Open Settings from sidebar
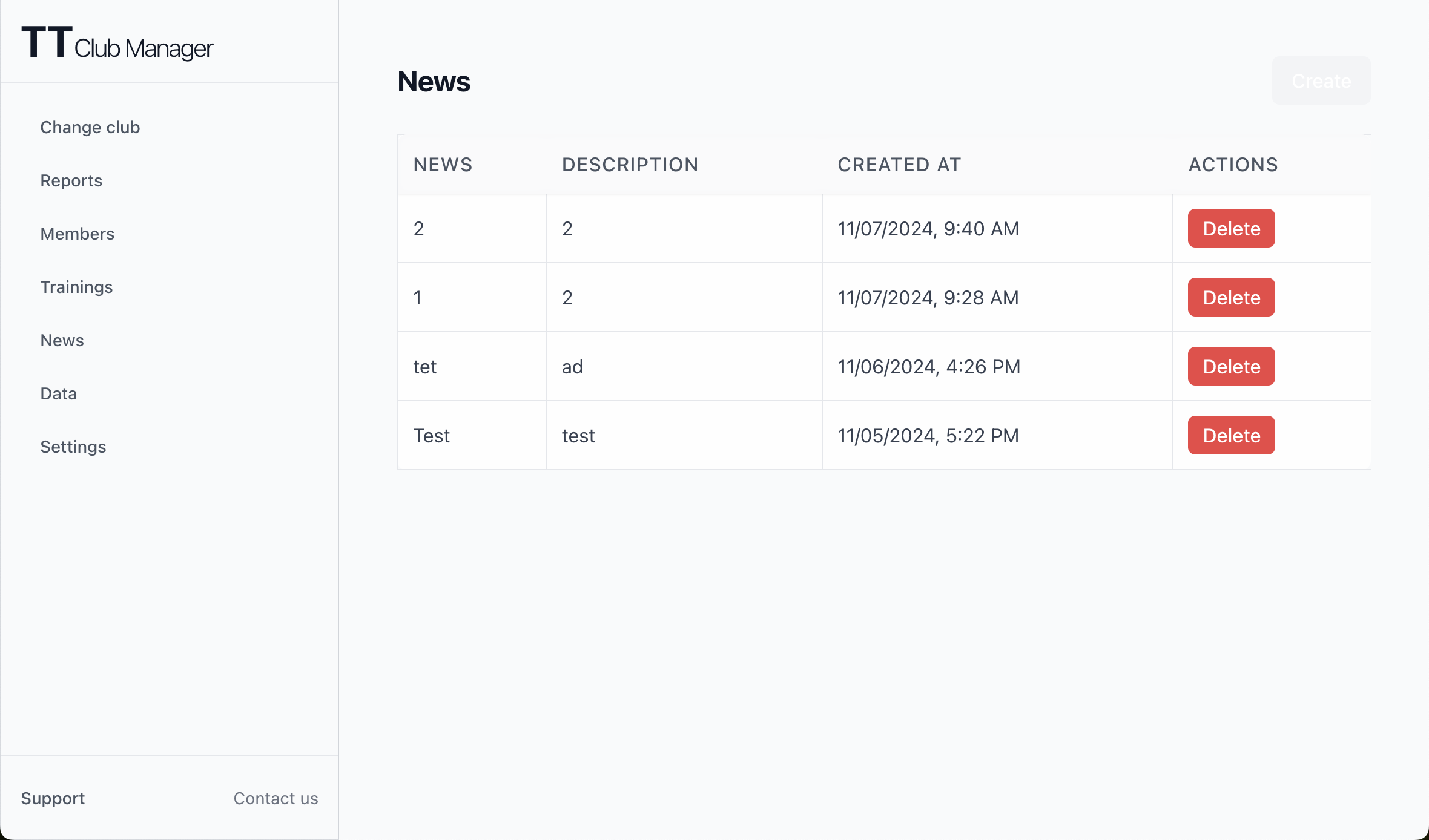 coord(73,447)
